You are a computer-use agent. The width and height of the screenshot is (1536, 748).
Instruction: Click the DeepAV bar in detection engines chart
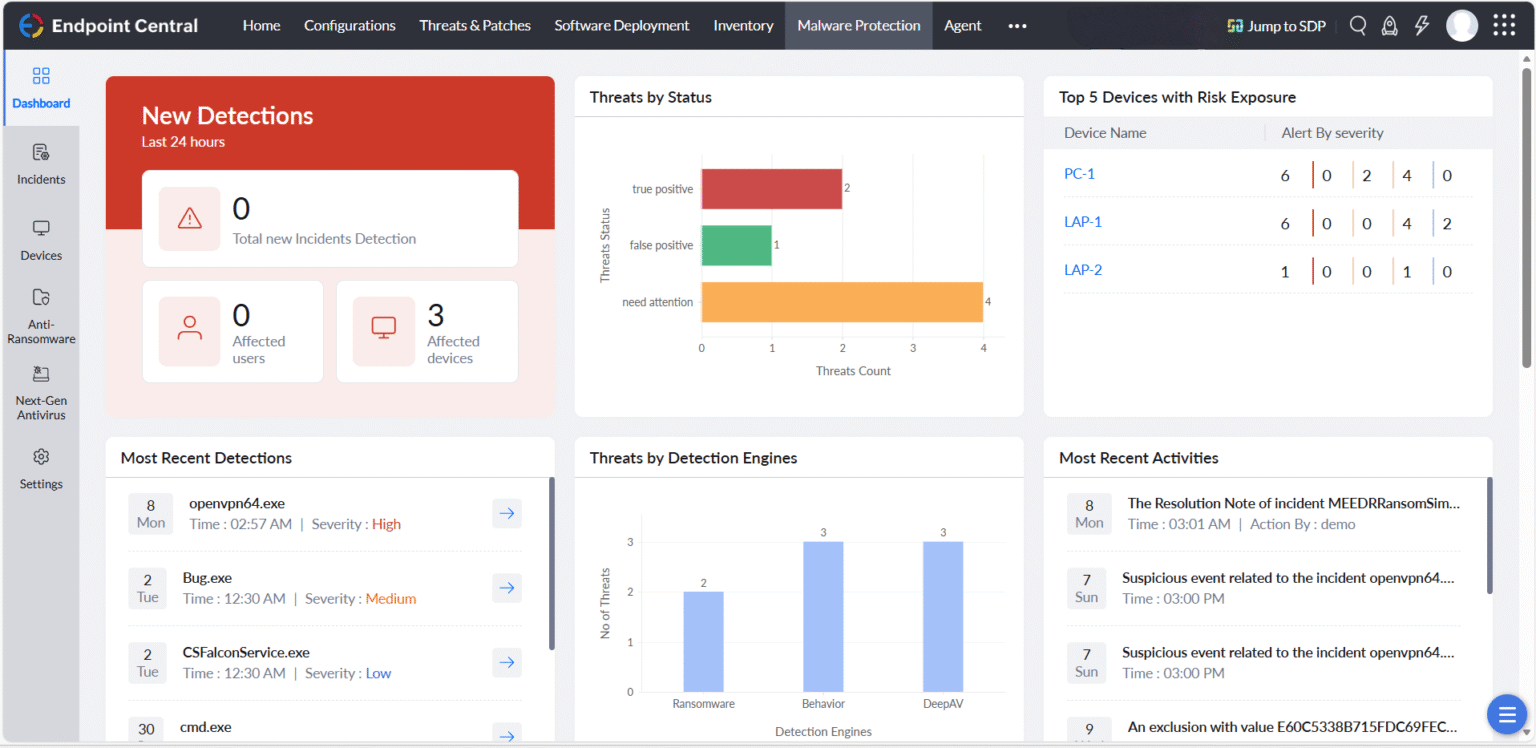click(x=943, y=617)
